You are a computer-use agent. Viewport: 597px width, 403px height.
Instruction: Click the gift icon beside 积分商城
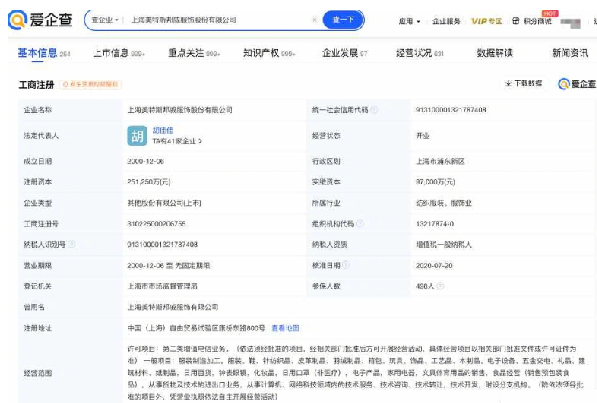coord(515,21)
